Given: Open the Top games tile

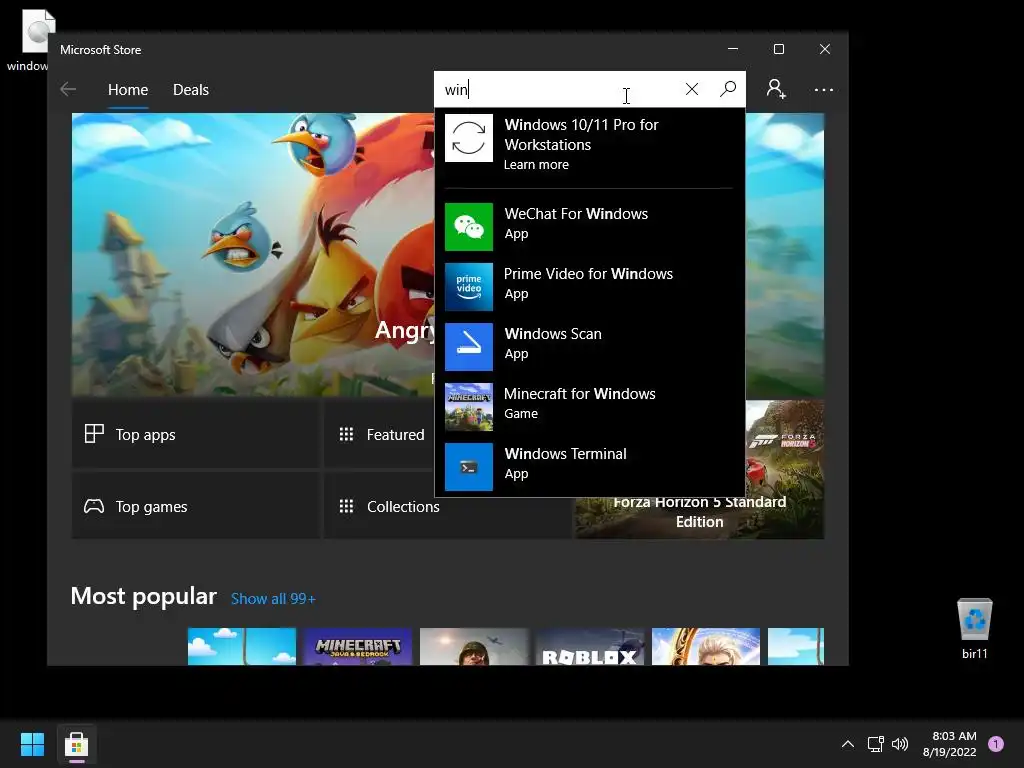Looking at the screenshot, I should [196, 506].
